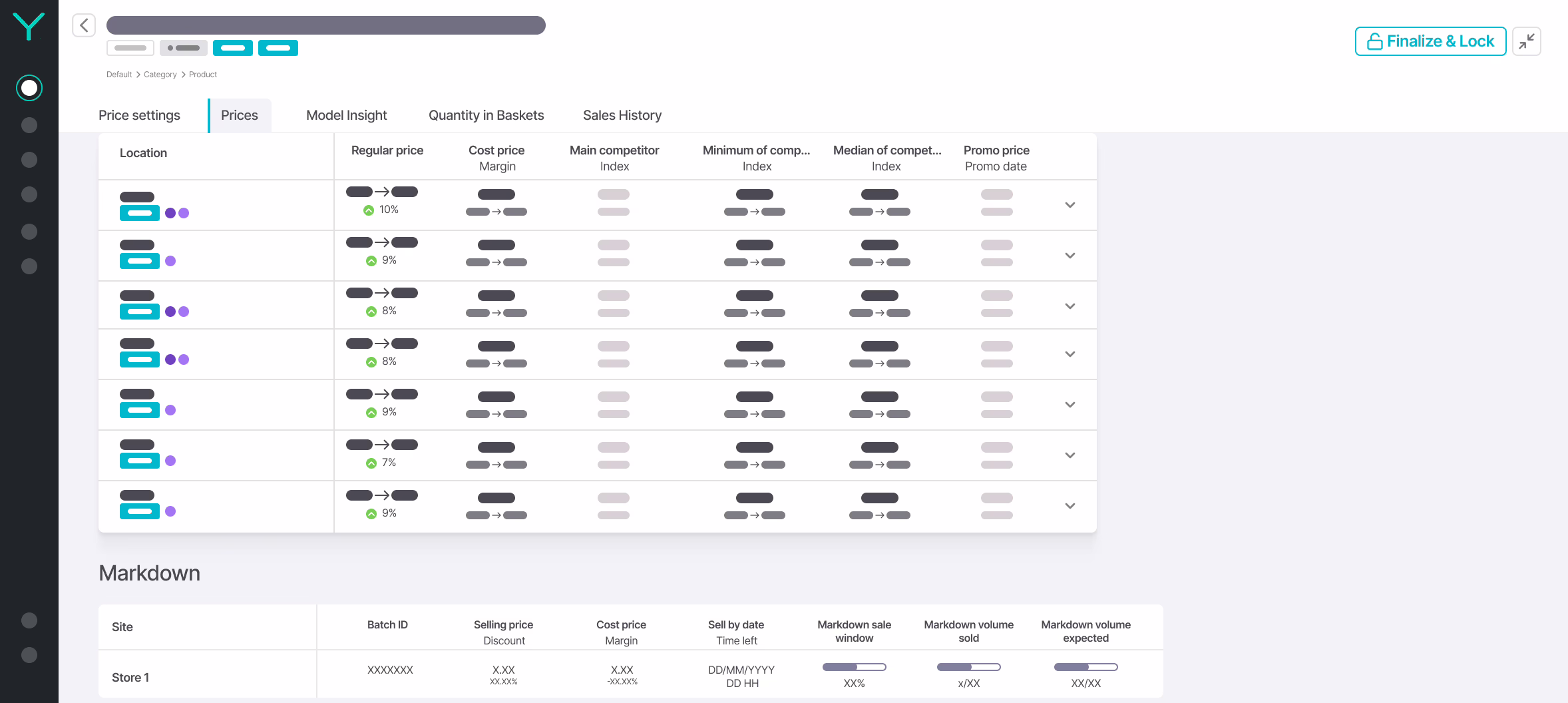Click the Markdown sale window progress bar
1568x703 pixels.
pyautogui.click(x=854, y=667)
